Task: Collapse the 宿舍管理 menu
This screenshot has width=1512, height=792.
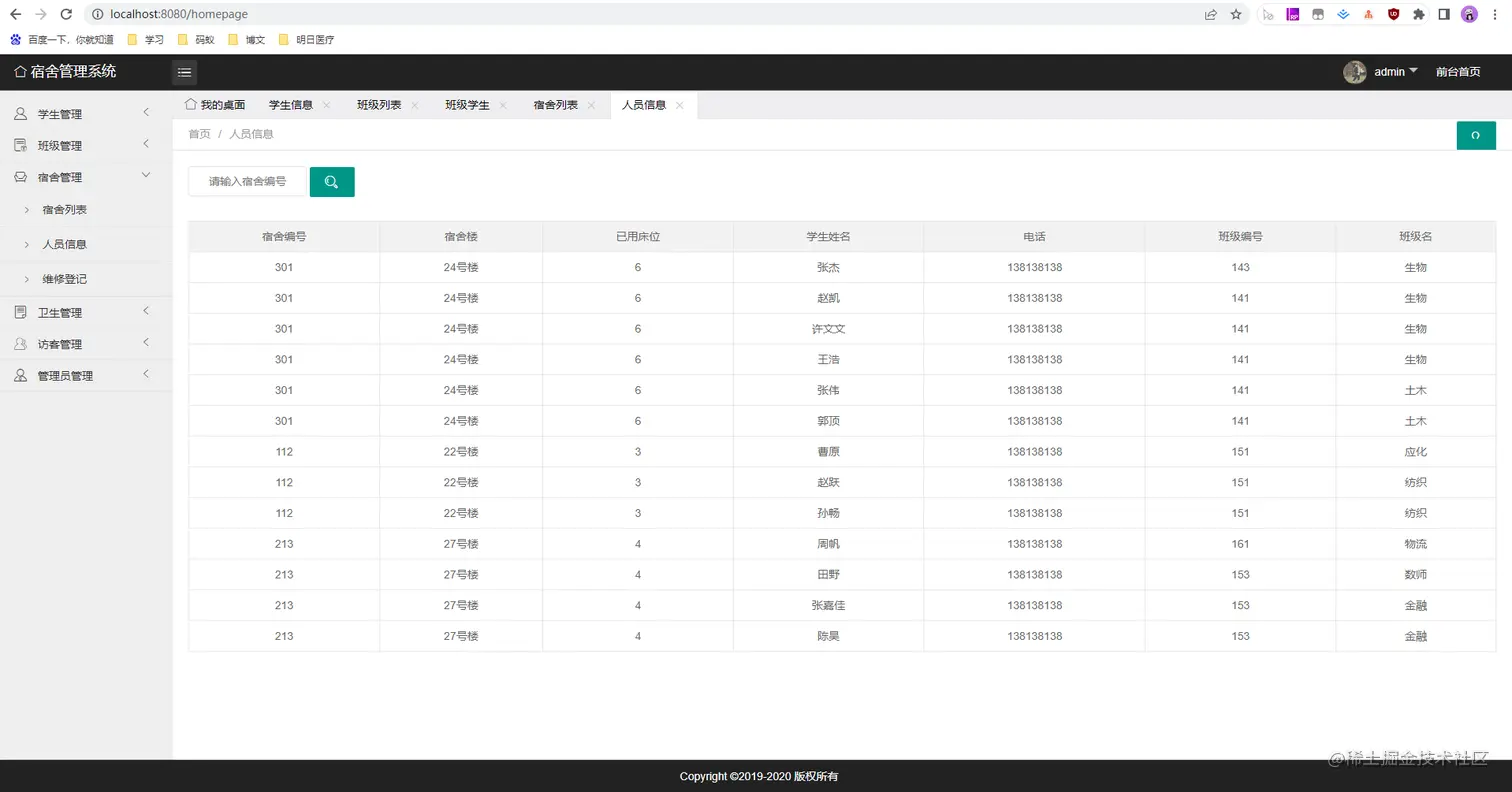Action: point(146,175)
